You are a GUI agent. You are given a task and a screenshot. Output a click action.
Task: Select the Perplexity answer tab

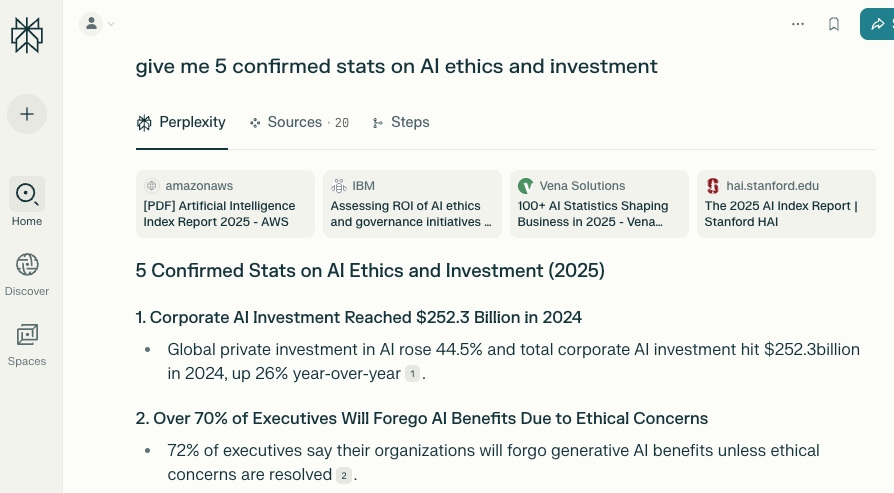coord(181,122)
